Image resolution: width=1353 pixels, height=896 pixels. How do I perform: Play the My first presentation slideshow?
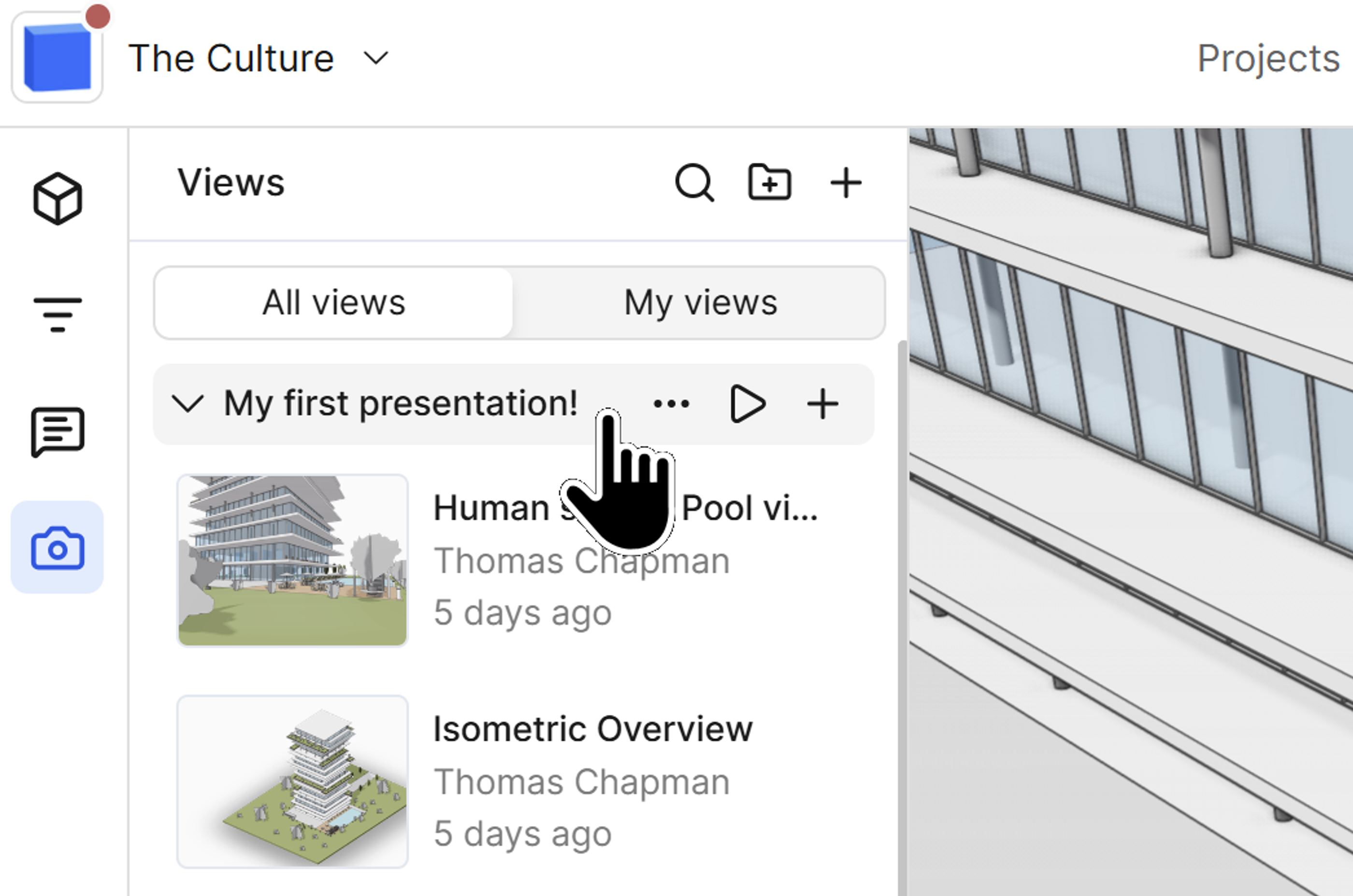748,404
